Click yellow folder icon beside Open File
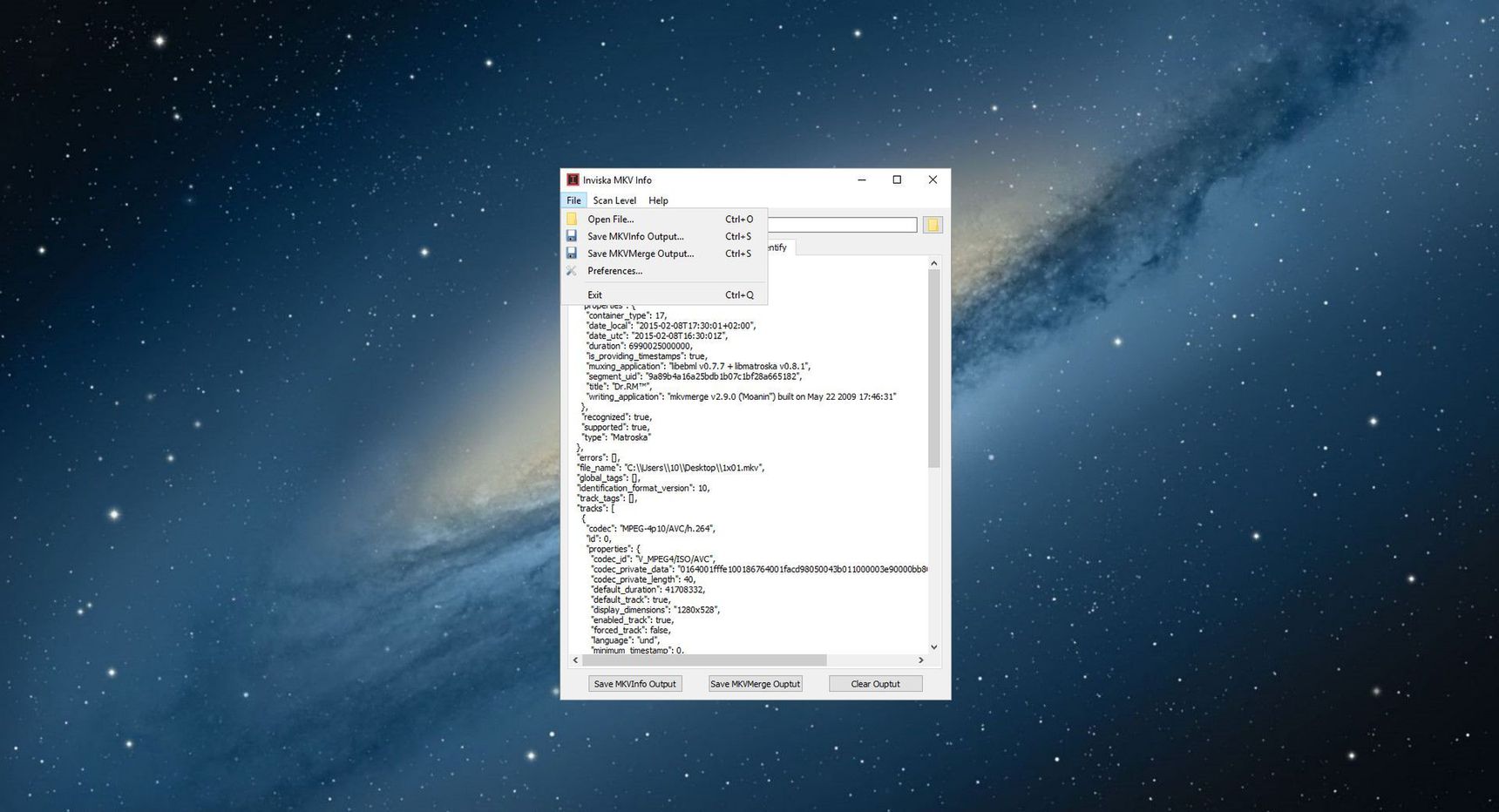Image resolution: width=1499 pixels, height=812 pixels. [x=572, y=220]
